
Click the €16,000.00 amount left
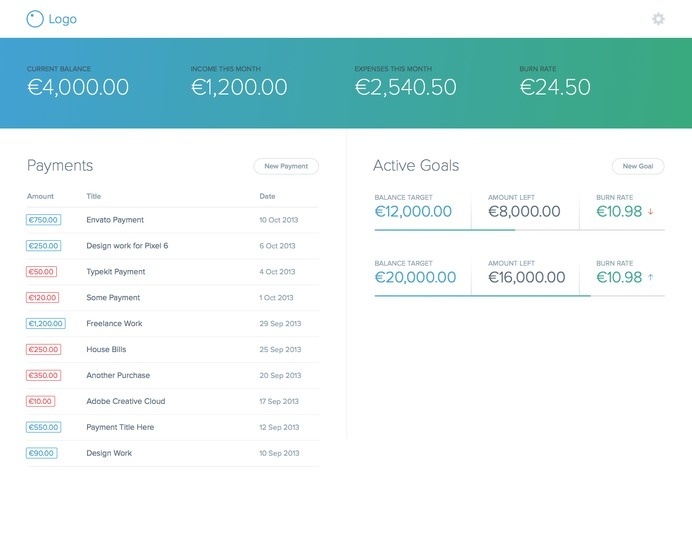527,278
